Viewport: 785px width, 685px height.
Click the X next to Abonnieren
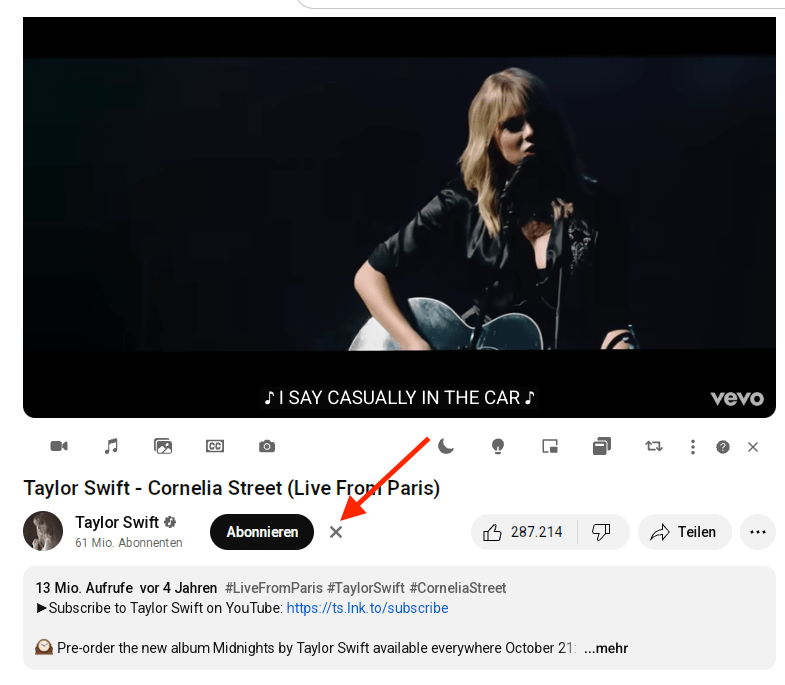(x=336, y=532)
